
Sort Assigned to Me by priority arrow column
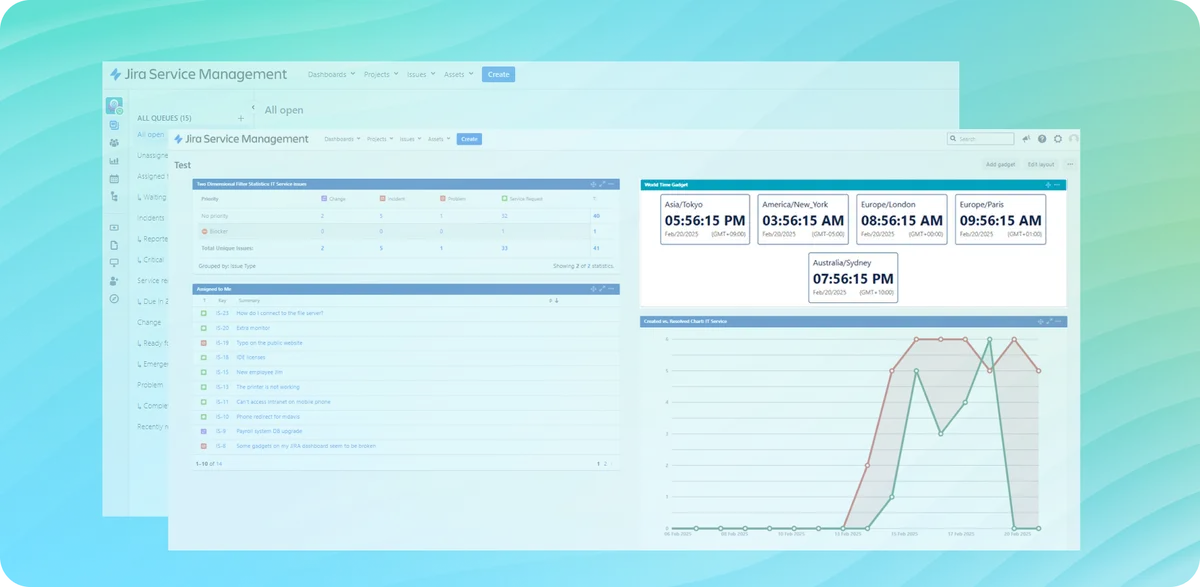(554, 300)
